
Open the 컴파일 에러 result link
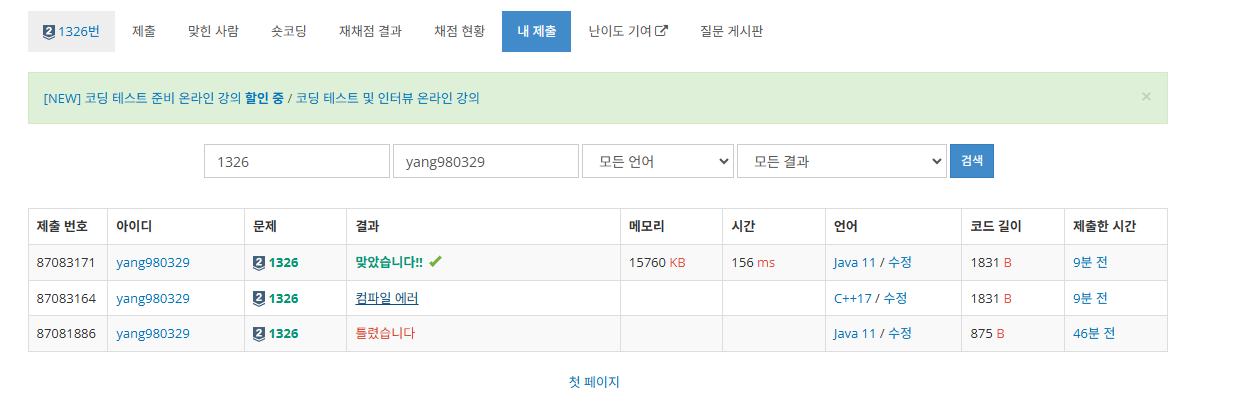coord(386,298)
